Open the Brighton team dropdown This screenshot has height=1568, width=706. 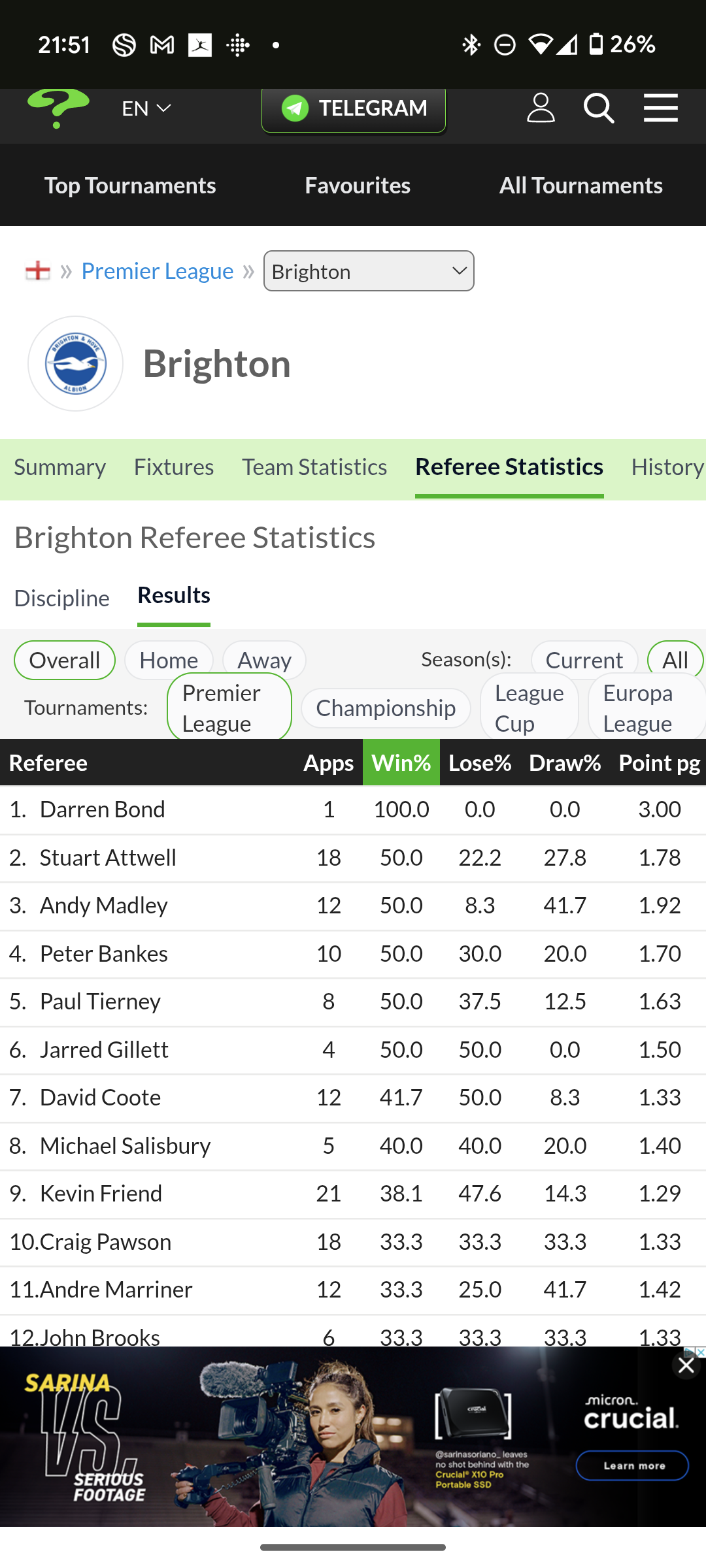[x=369, y=271]
